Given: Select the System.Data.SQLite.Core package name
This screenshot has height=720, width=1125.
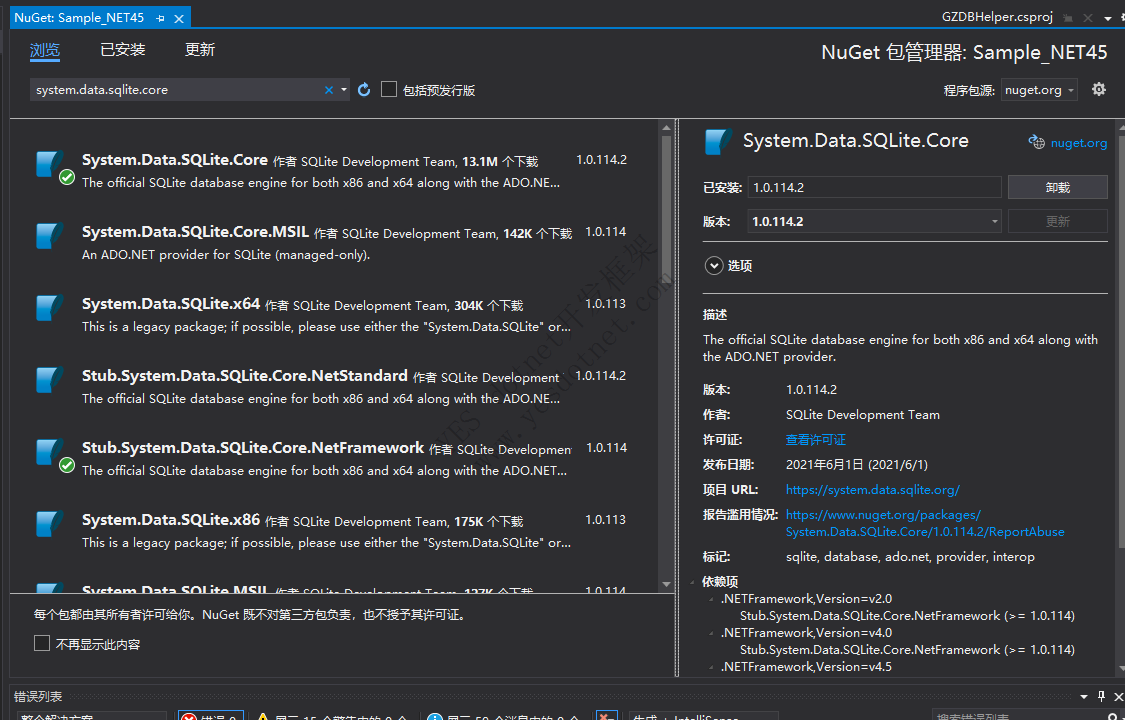Looking at the screenshot, I should [x=175, y=160].
